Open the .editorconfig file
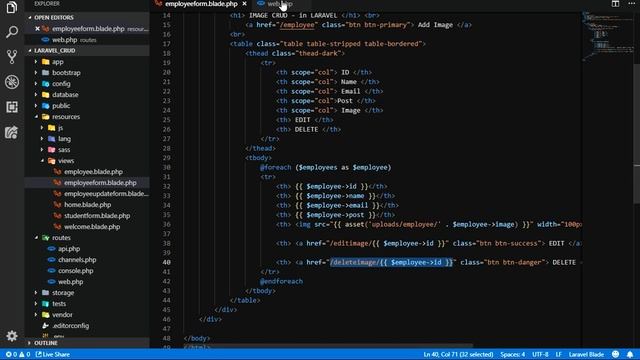The width and height of the screenshot is (640, 360). tap(71, 326)
